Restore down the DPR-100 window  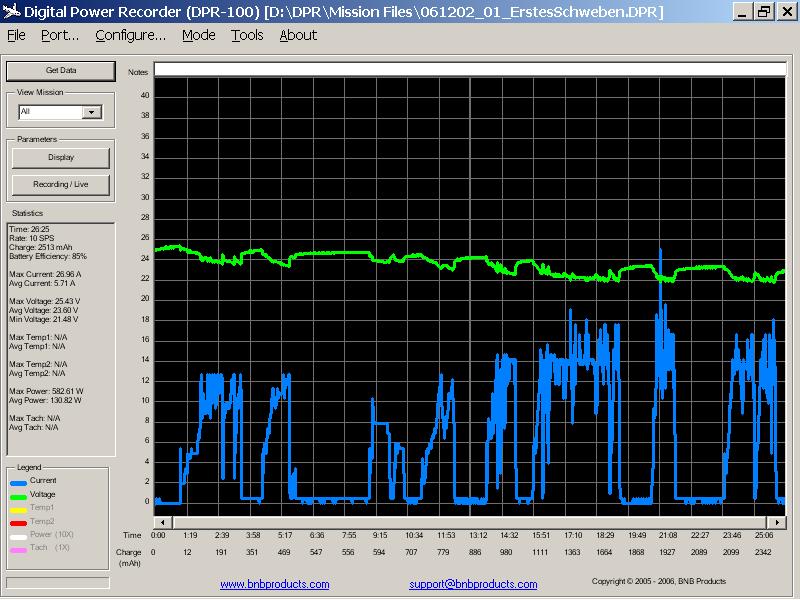(764, 11)
